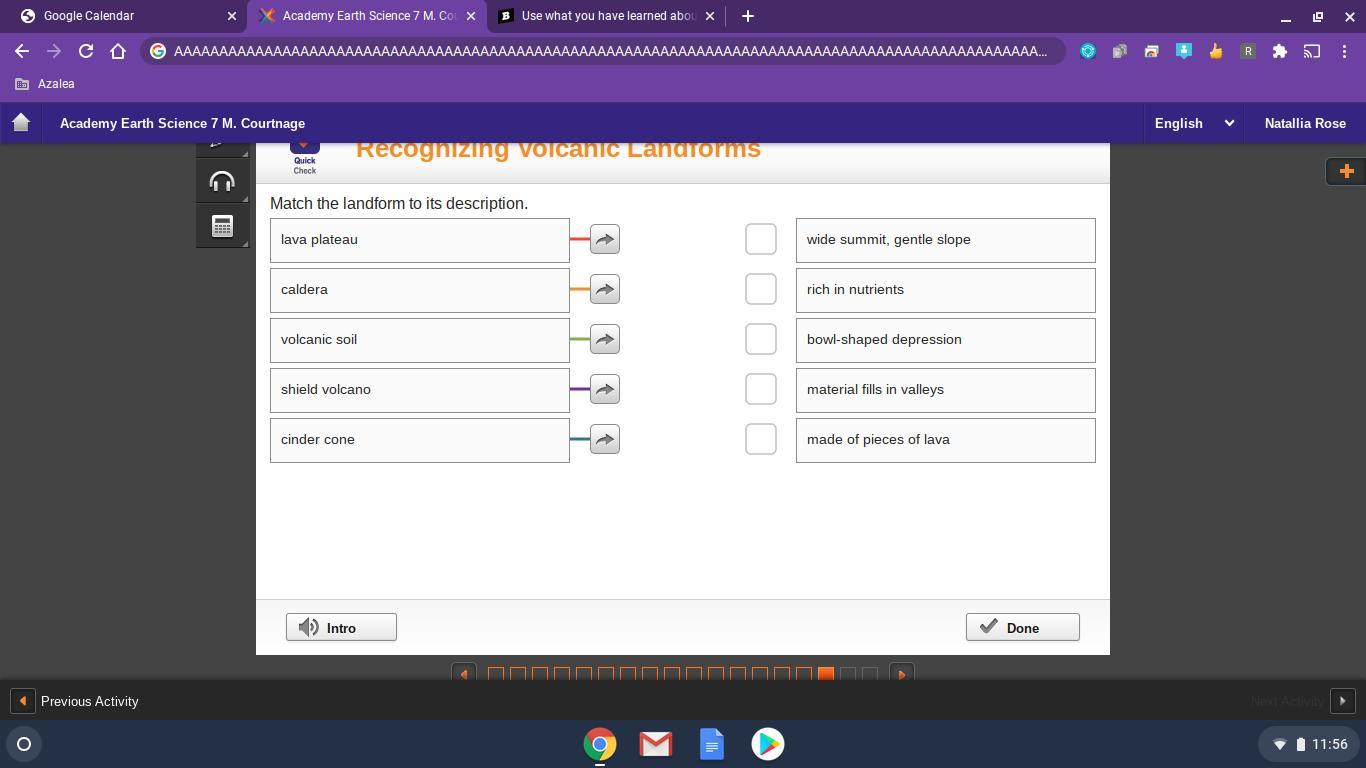Viewport: 1366px width, 768px height.
Task: Open a new browser tab
Action: click(x=747, y=16)
